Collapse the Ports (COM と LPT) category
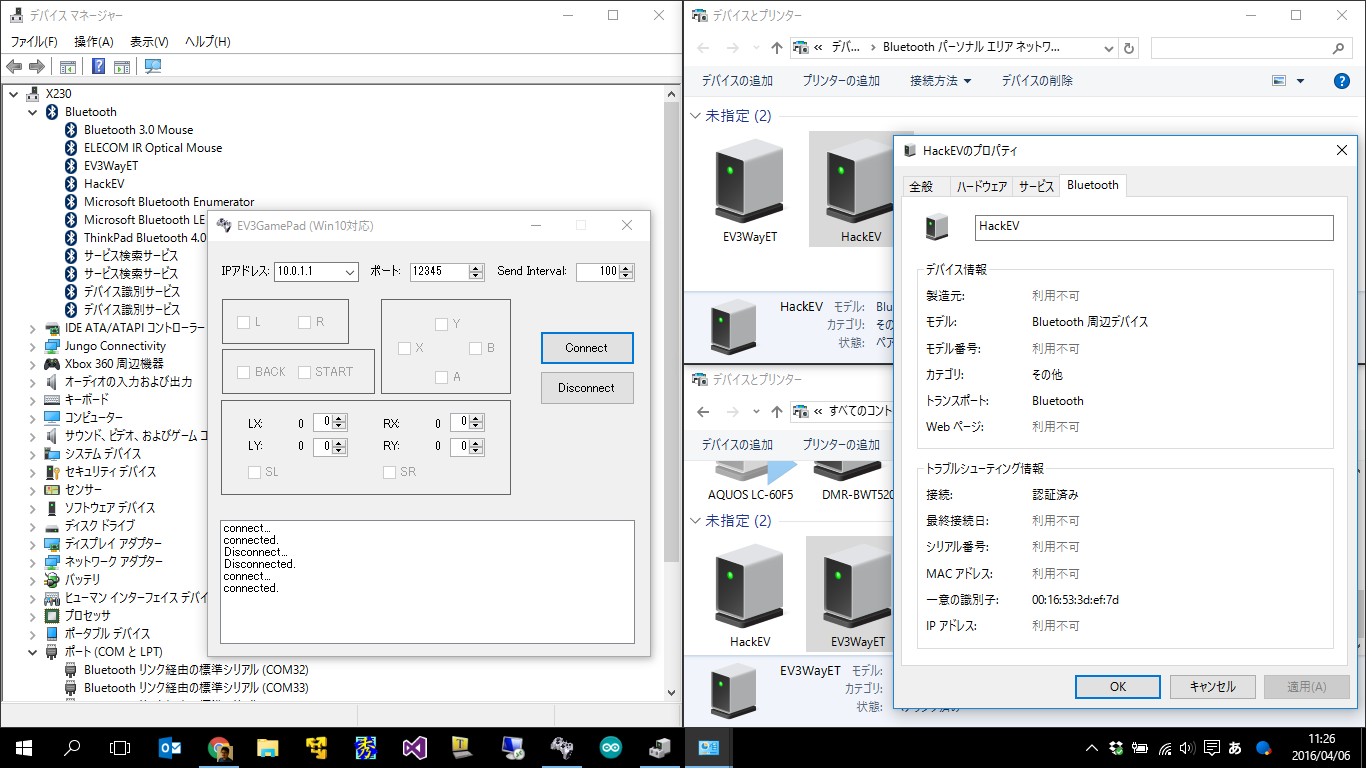 pyautogui.click(x=32, y=652)
